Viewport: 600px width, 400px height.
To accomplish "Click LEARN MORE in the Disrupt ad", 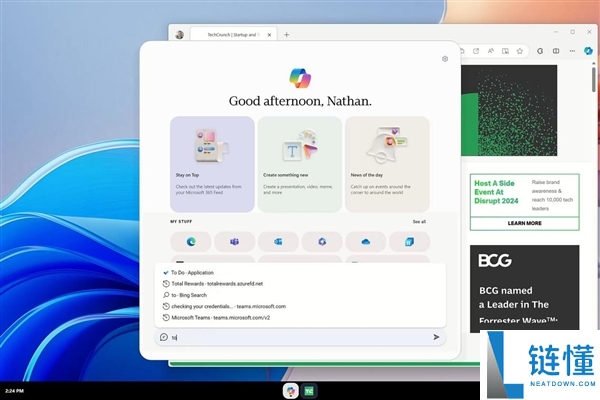I will [x=525, y=223].
